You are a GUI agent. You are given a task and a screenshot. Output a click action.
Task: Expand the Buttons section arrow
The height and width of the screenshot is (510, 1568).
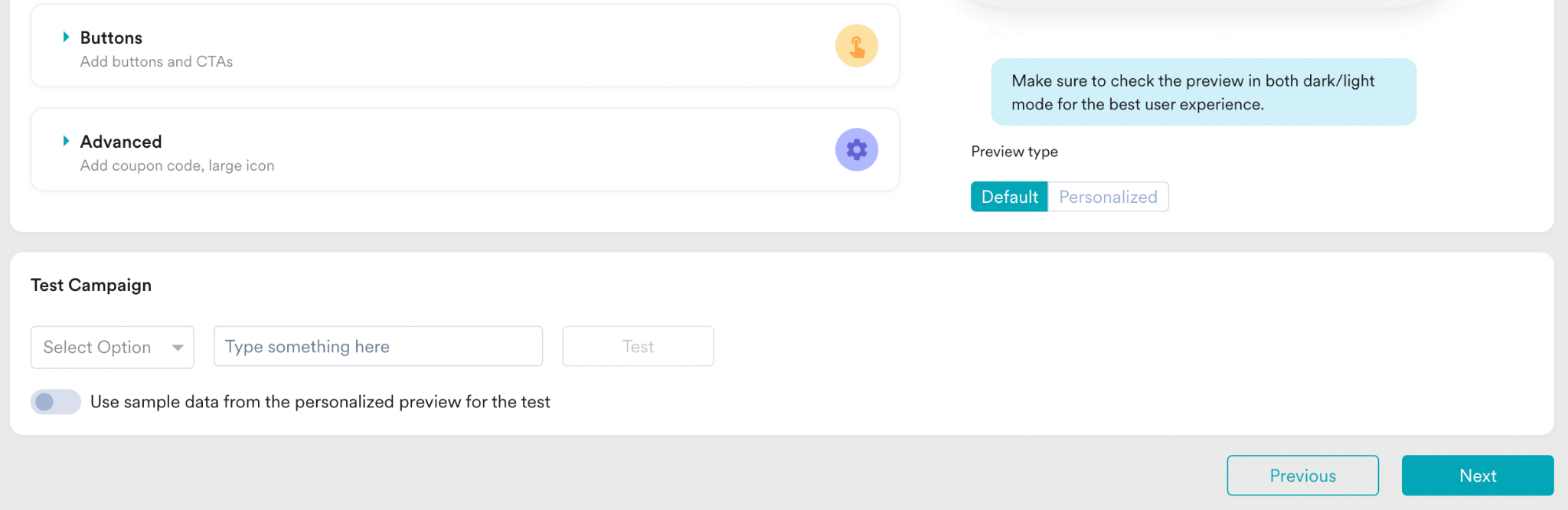click(x=66, y=37)
